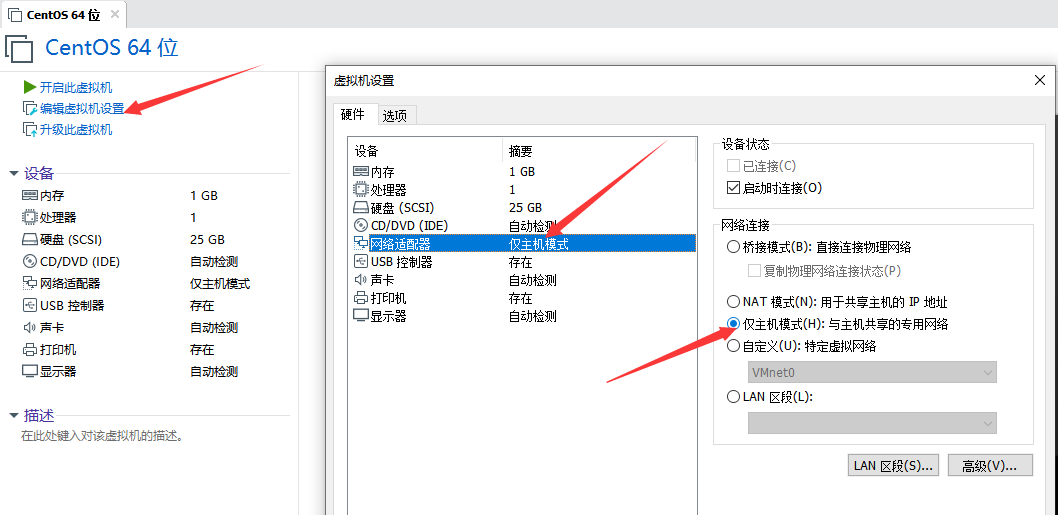The width and height of the screenshot is (1058, 515).
Task: Click the upgrade virtual machine icon
Action: tap(30, 130)
